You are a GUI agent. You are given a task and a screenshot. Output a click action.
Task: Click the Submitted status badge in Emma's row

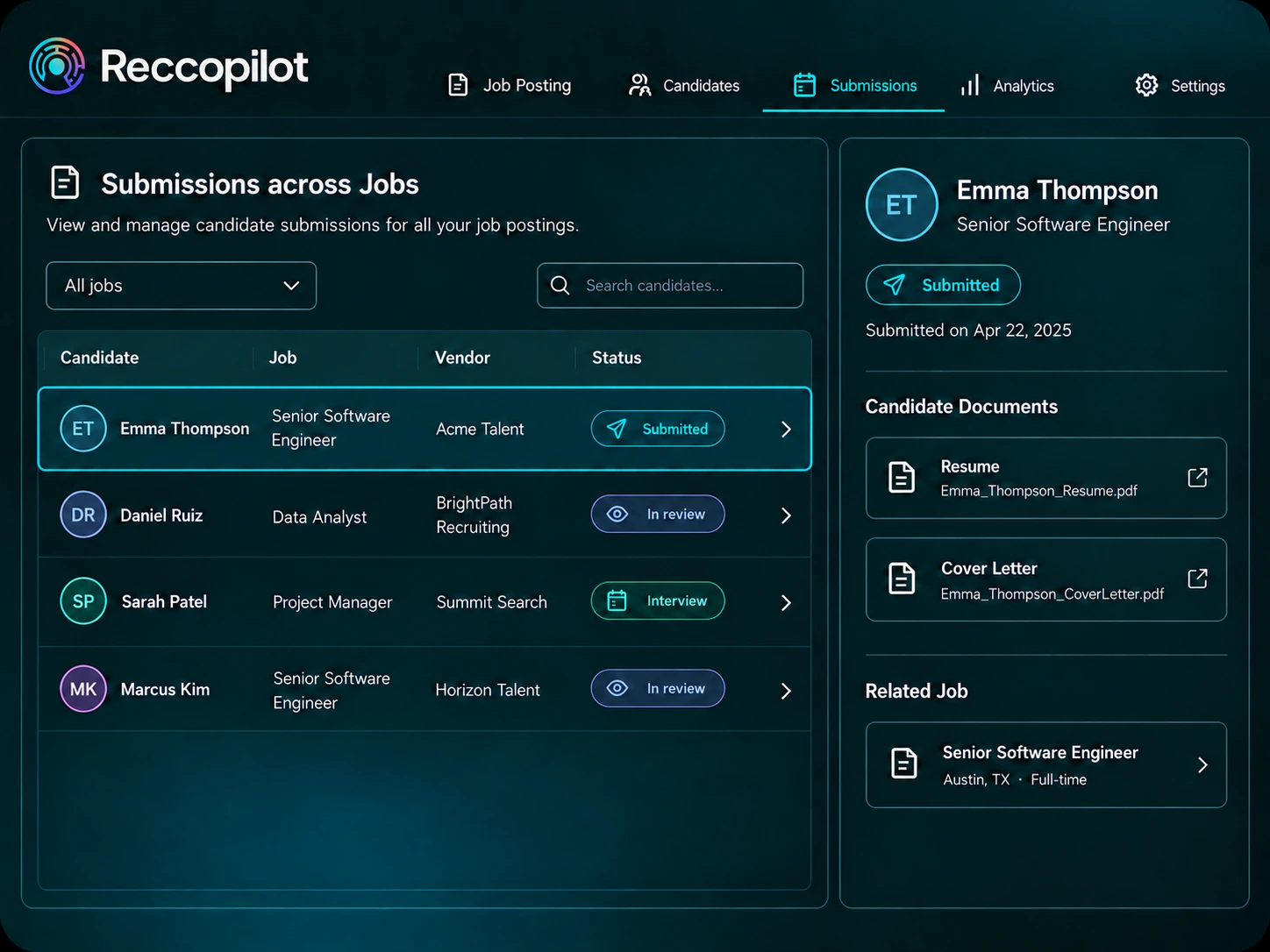658,429
